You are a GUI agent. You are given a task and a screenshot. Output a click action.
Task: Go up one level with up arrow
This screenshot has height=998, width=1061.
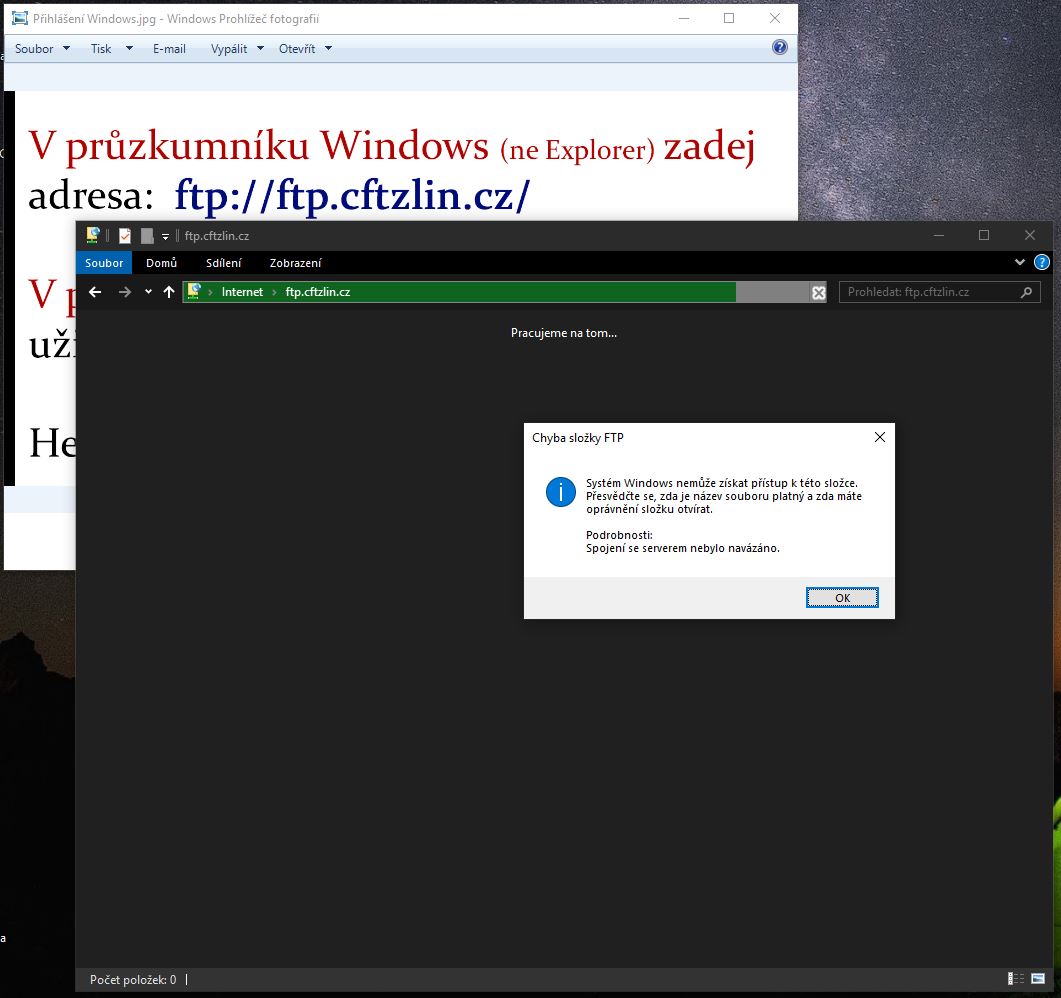pyautogui.click(x=169, y=292)
